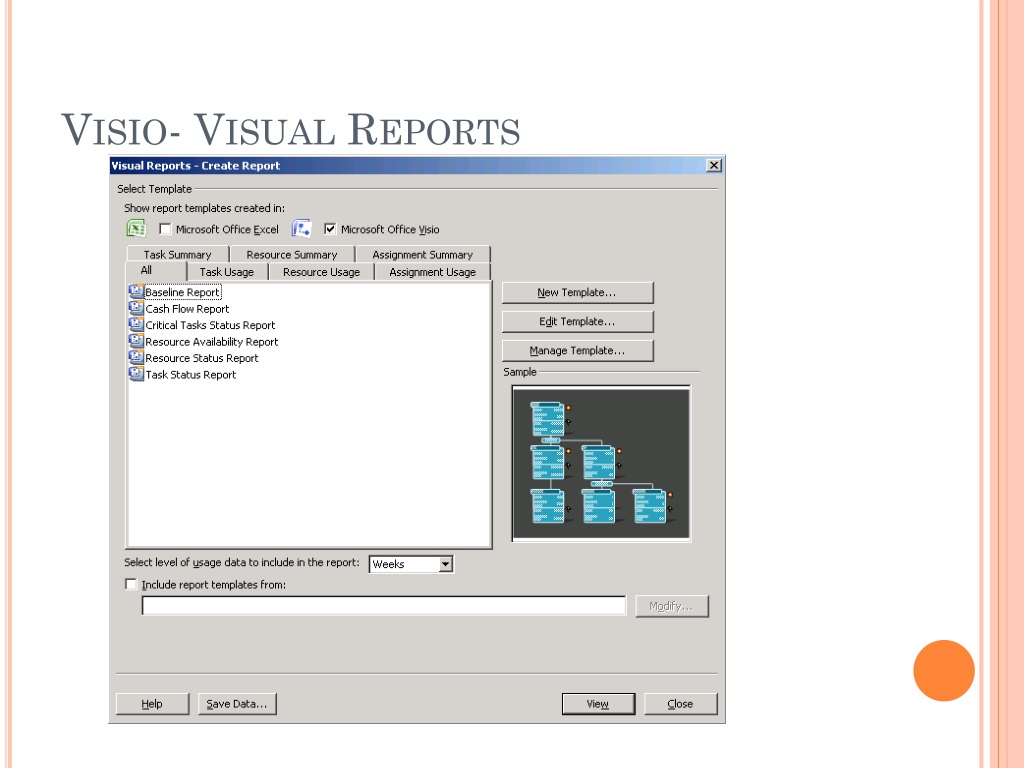
Task: Open the Resource Usage tab
Action: pos(321,272)
